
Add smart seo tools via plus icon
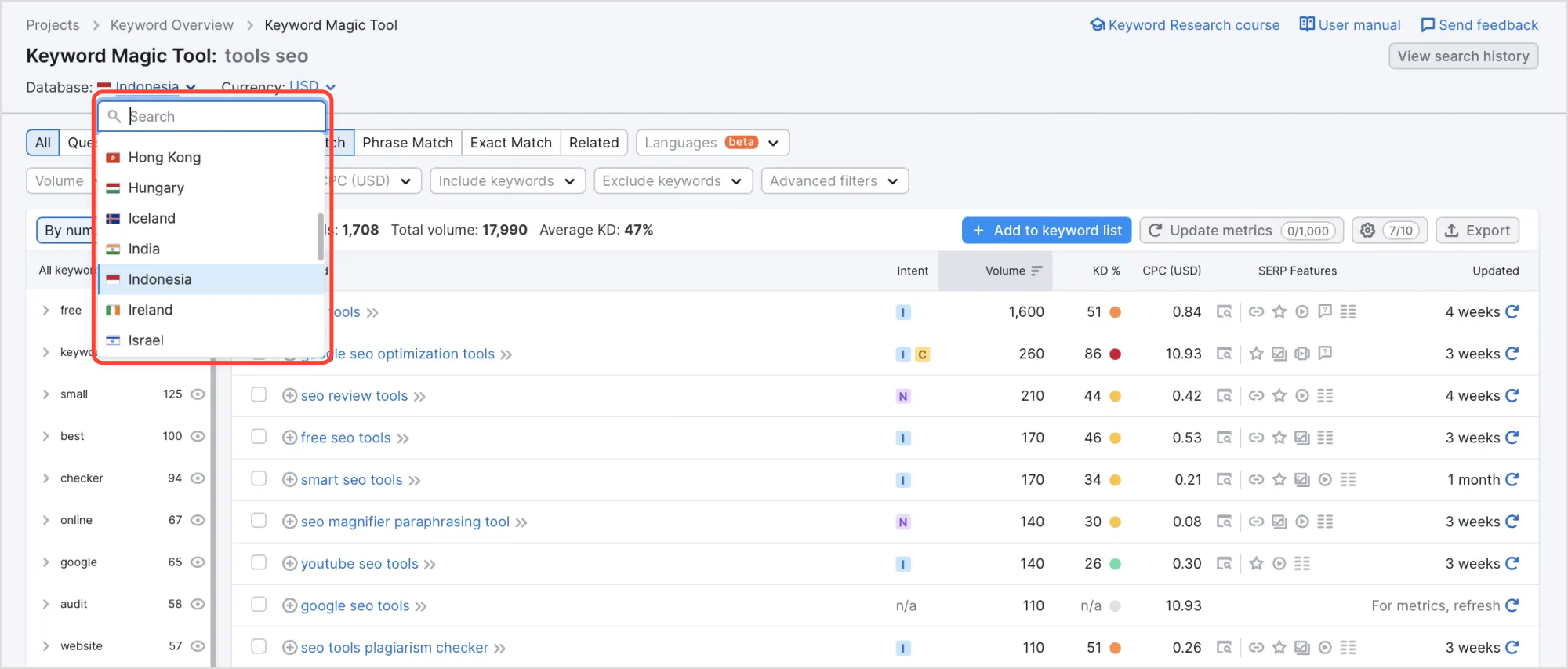click(x=289, y=480)
